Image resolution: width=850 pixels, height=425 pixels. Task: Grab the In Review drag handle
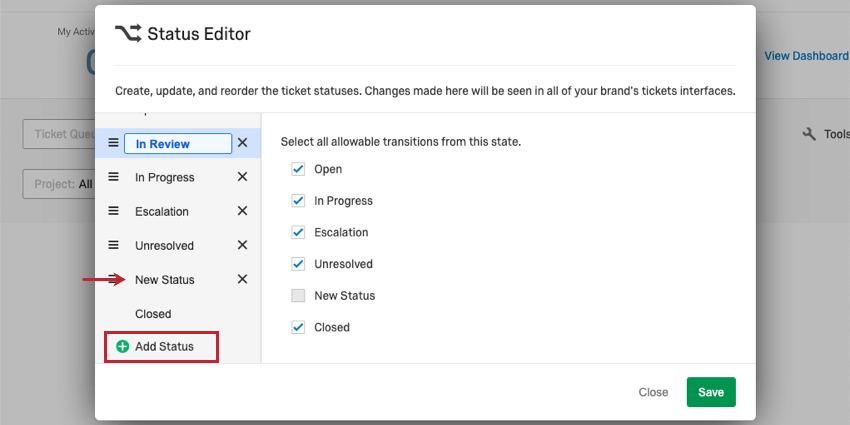pyautogui.click(x=113, y=143)
